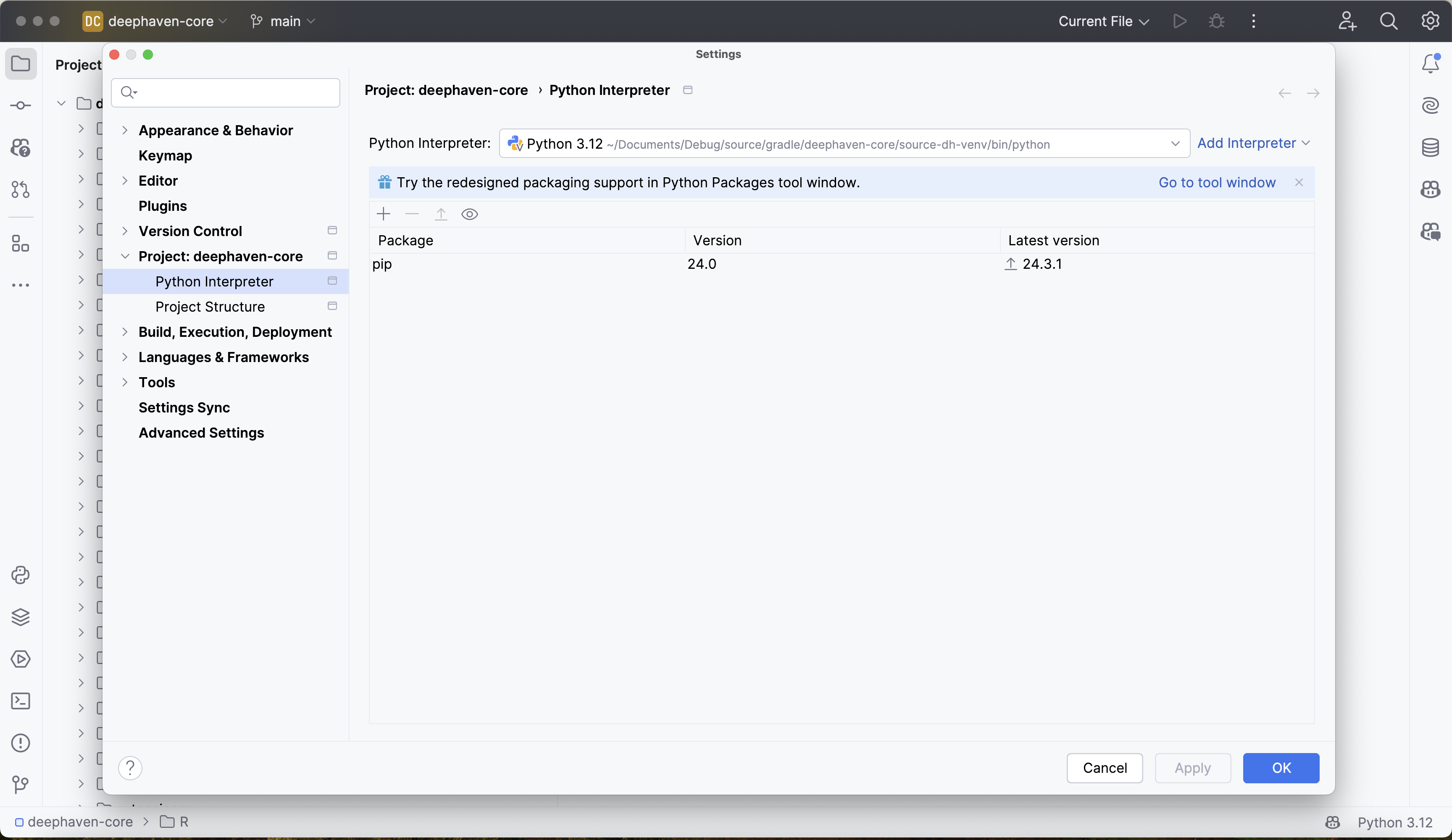The width and height of the screenshot is (1452, 840).
Task: Expand Appearance & Behavior settings section
Action: [x=124, y=131]
